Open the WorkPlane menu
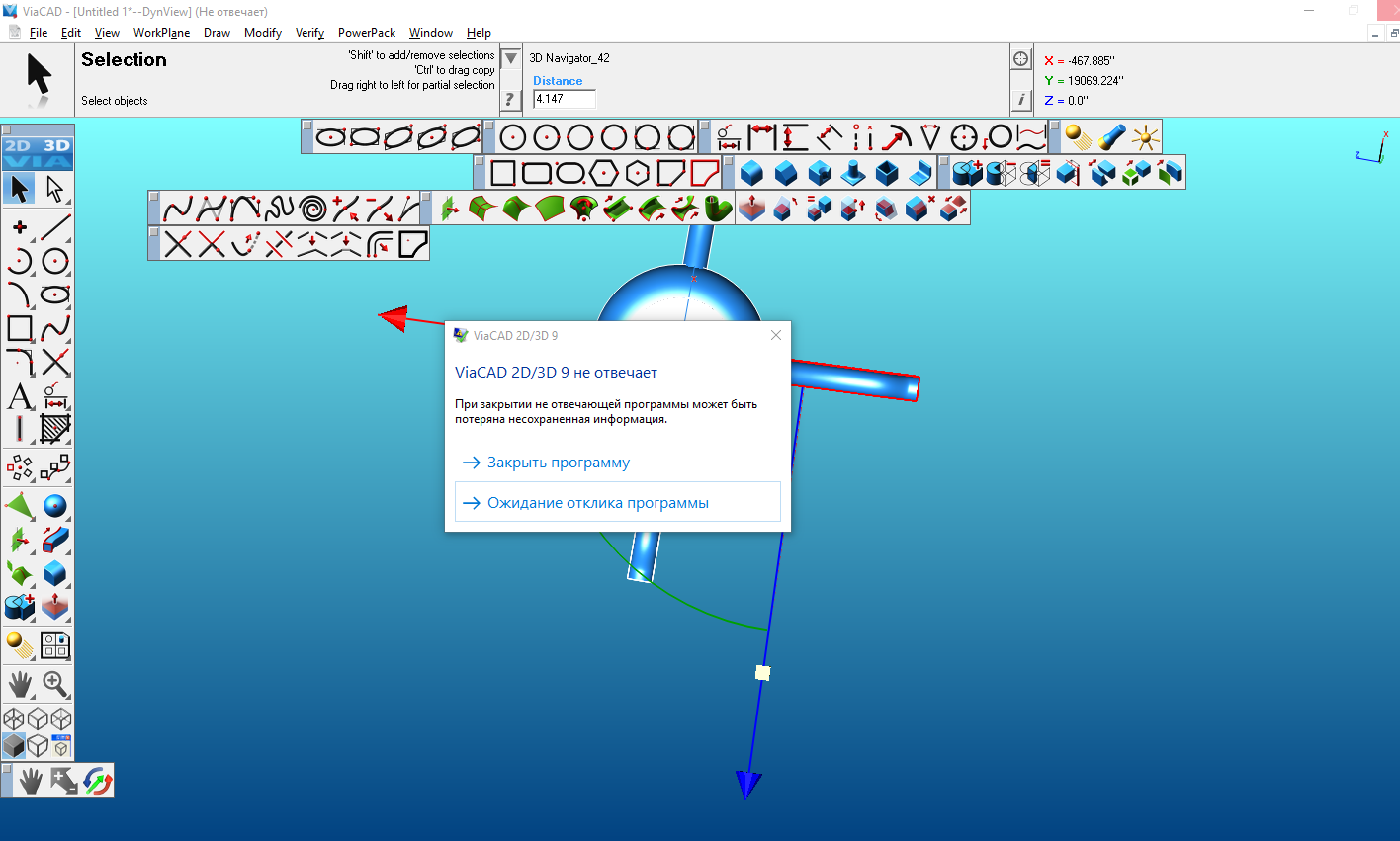Screen dimensions: 1400x841 pyautogui.click(x=162, y=33)
